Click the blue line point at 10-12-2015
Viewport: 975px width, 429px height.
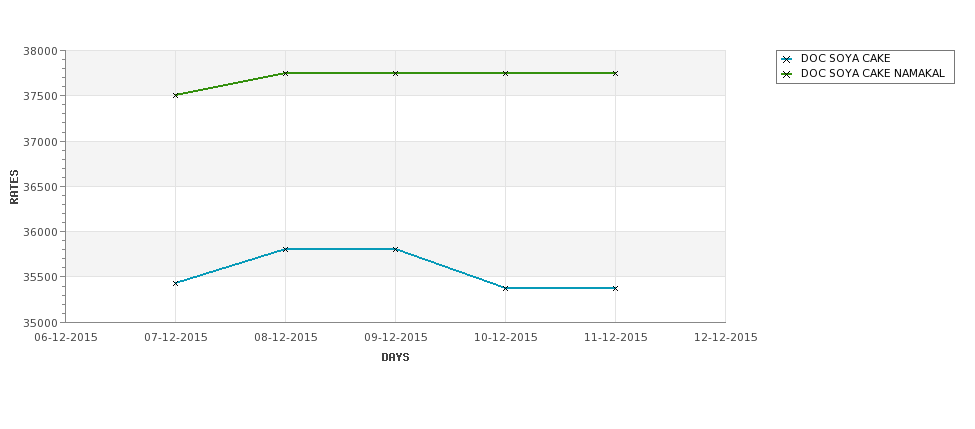(x=506, y=288)
